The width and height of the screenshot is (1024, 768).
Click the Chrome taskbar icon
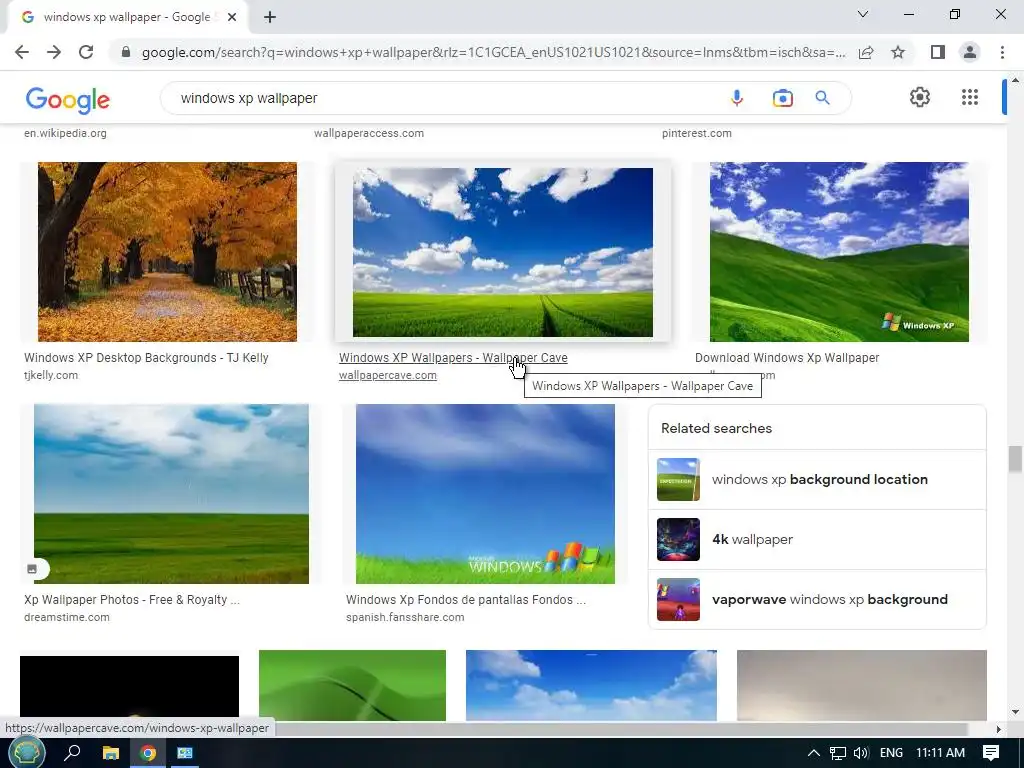(148, 753)
